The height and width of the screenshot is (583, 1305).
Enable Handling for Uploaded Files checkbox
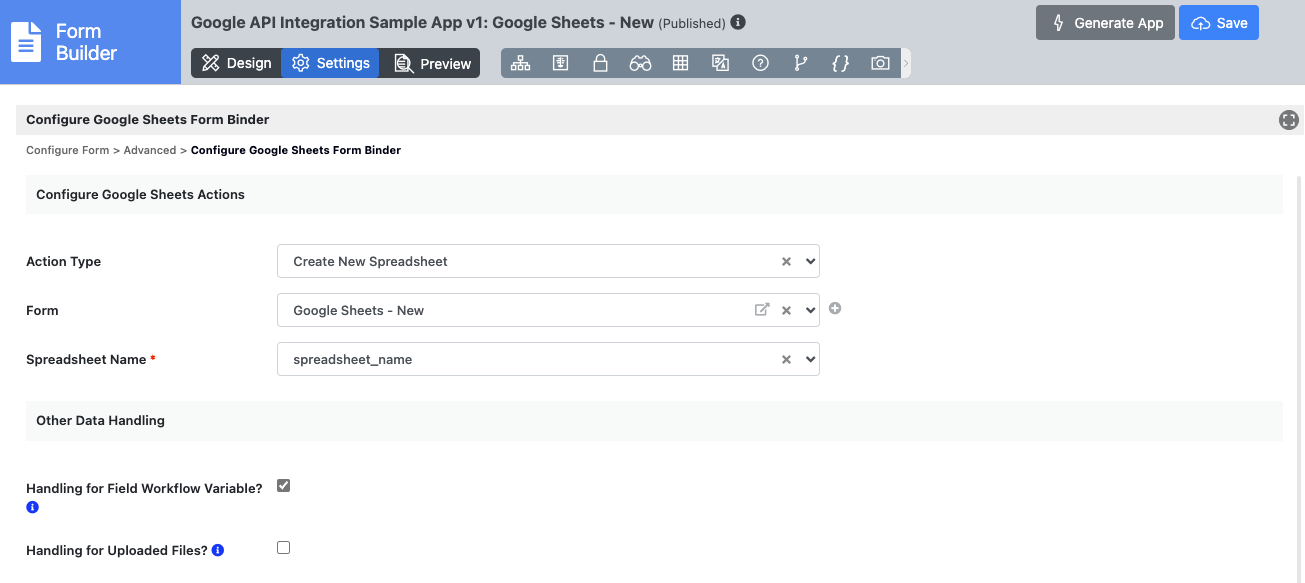click(283, 548)
